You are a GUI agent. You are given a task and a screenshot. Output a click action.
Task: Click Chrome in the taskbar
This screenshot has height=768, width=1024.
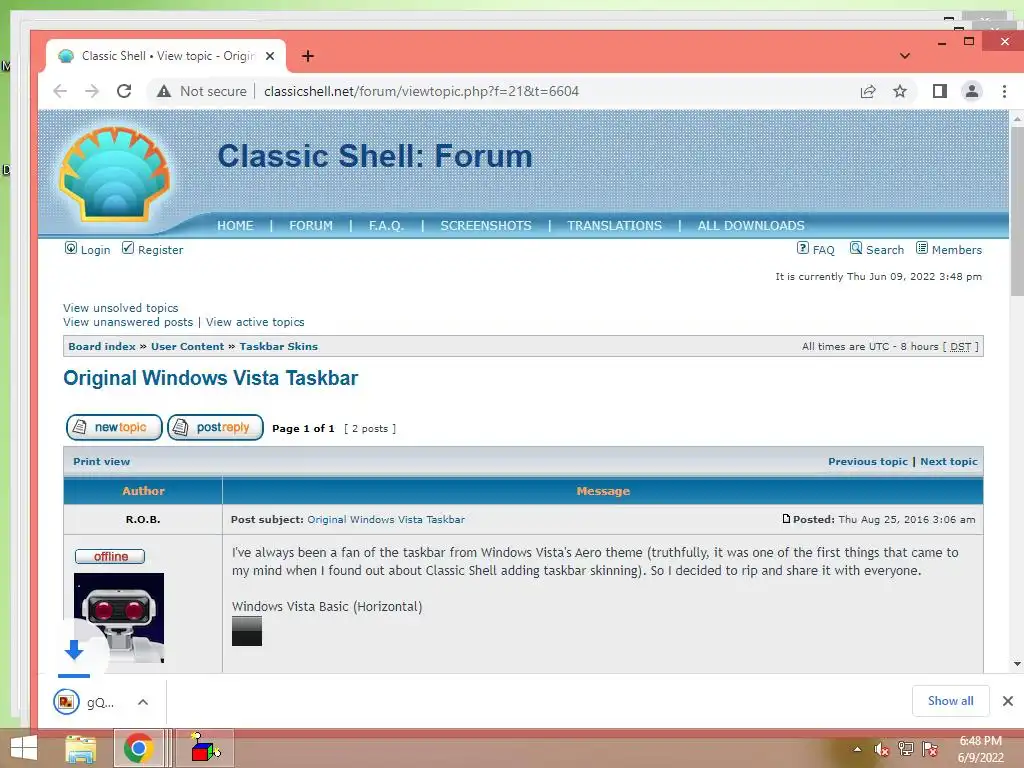138,748
